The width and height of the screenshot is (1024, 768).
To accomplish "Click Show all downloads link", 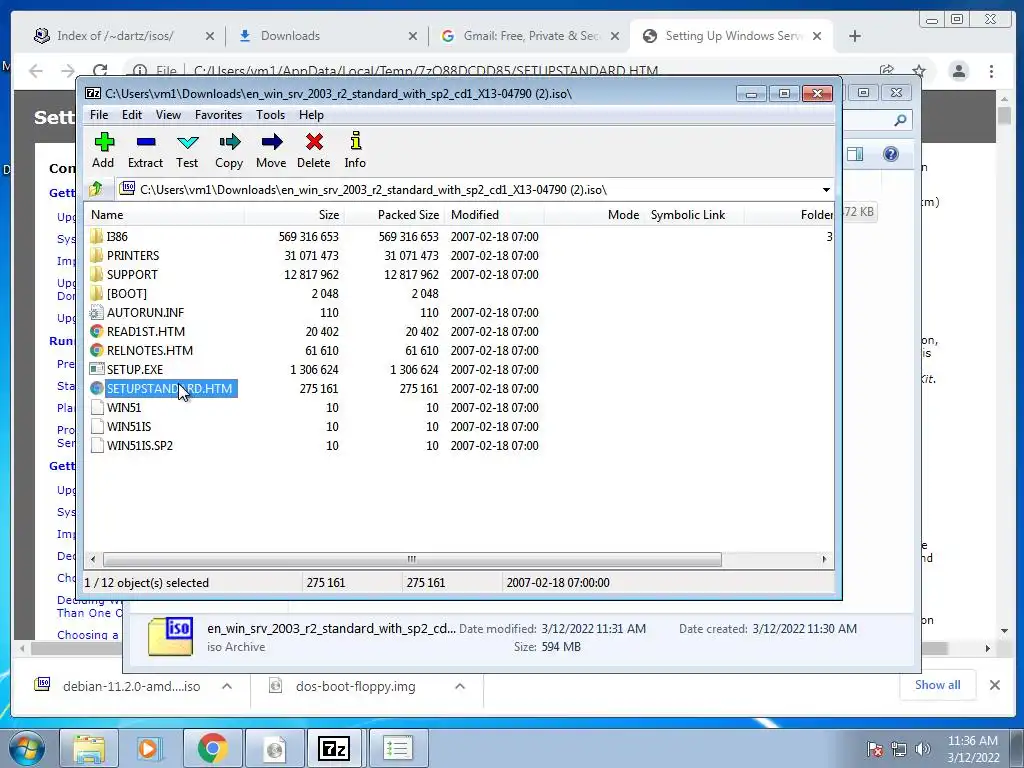I will [937, 685].
